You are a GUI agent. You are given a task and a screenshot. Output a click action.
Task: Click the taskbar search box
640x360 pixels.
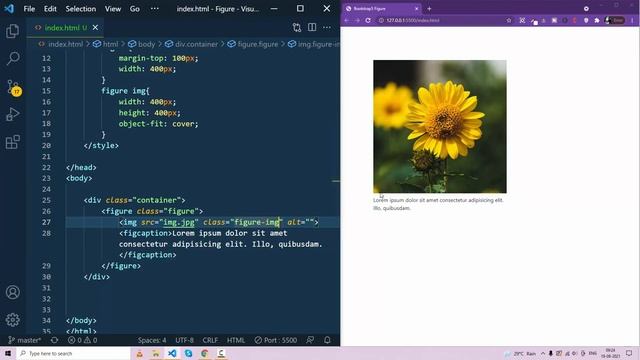click(x=73, y=353)
